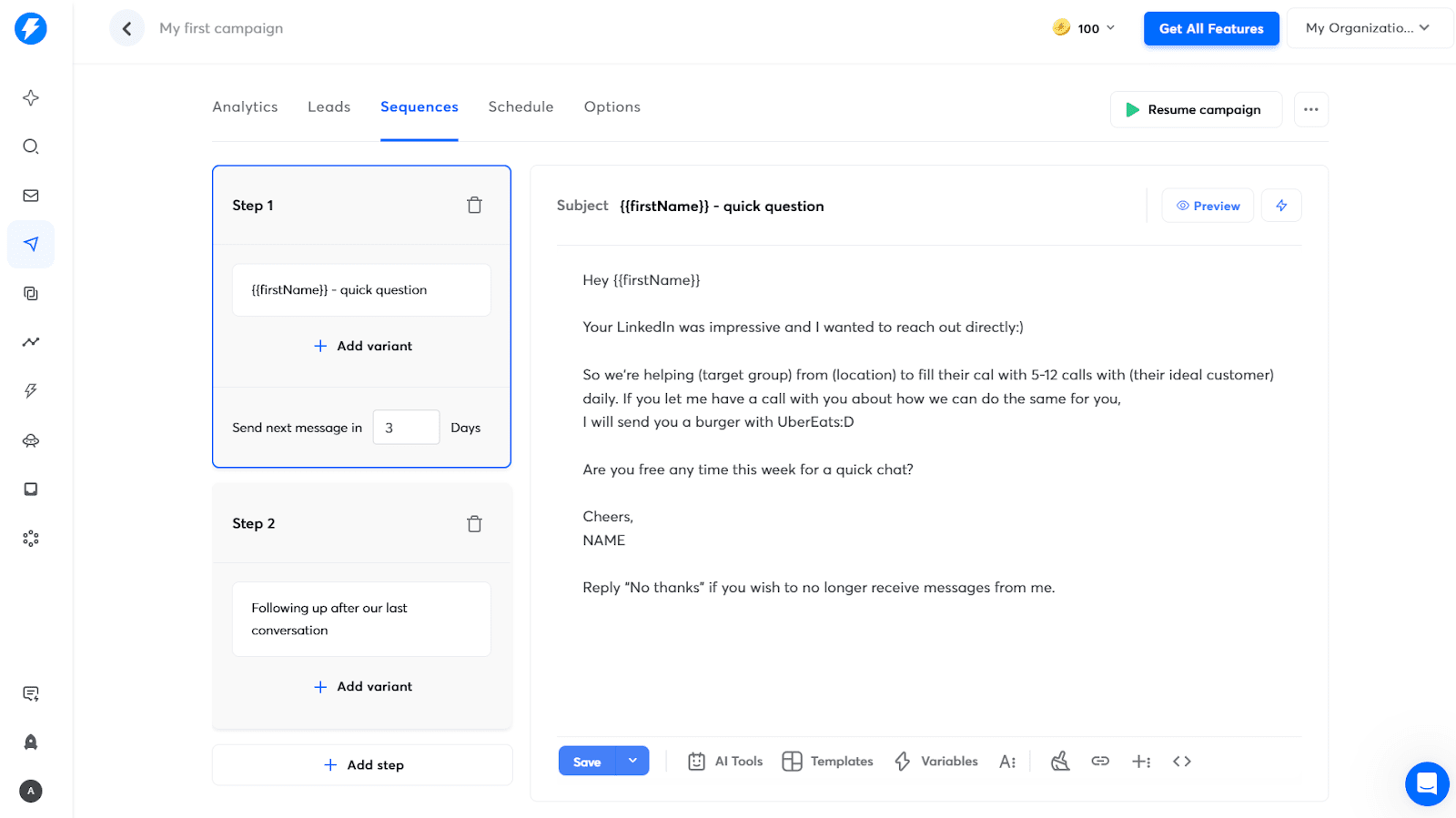The height and width of the screenshot is (818, 1456).
Task: Add a new step to sequence
Action: pos(362,765)
